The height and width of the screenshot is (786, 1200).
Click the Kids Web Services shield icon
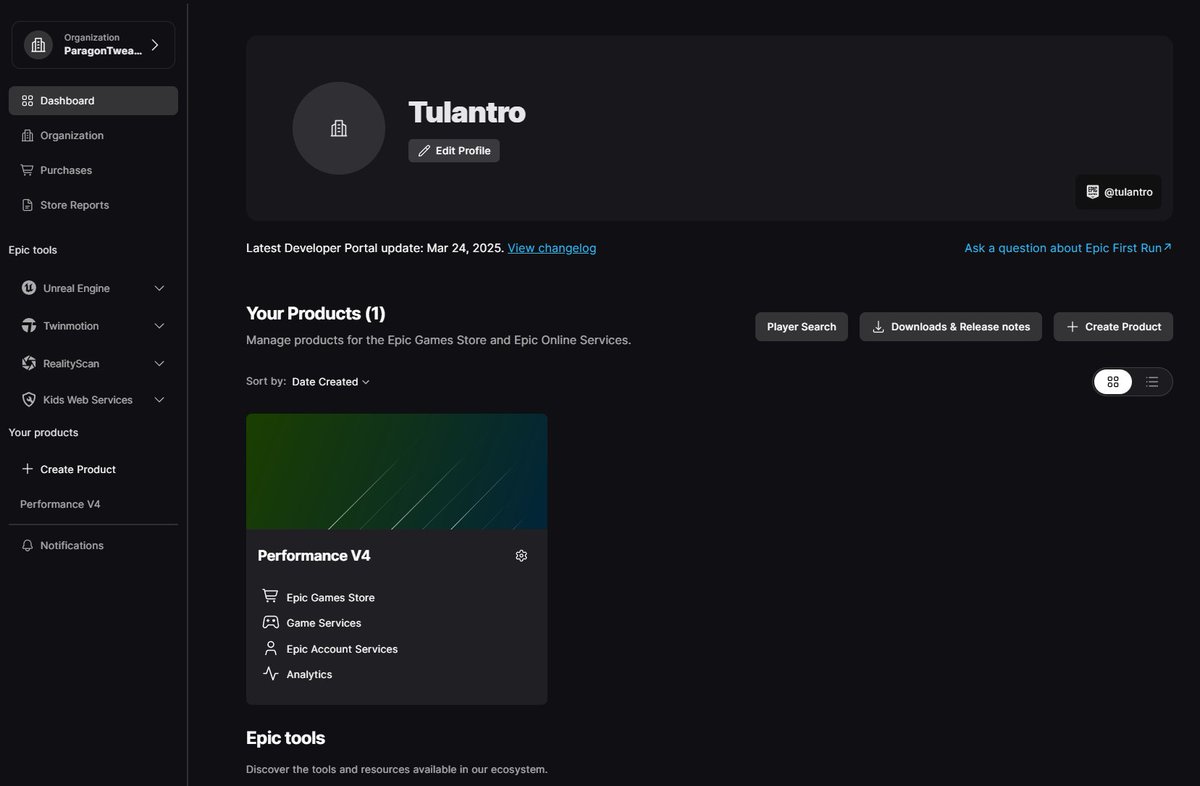tap(29, 399)
